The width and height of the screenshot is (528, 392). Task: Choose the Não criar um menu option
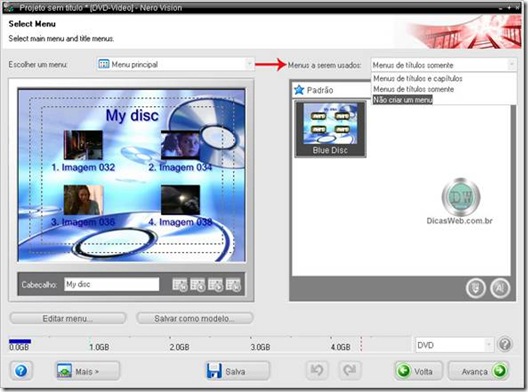[x=402, y=100]
